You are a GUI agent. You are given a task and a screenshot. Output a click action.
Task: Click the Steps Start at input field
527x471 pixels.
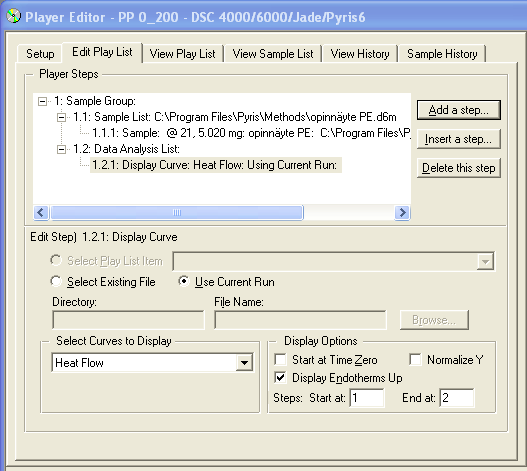tap(367, 398)
